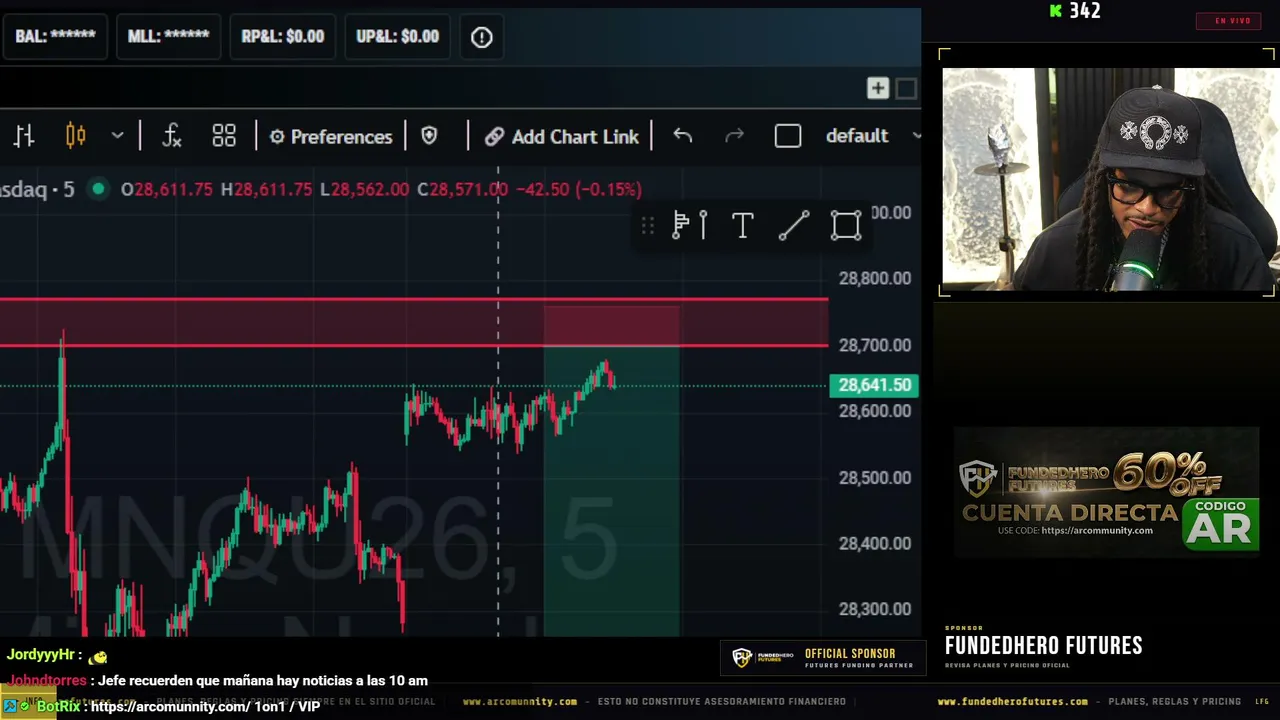Click the webcam video feed
This screenshot has width=1280, height=720.
(1110, 179)
